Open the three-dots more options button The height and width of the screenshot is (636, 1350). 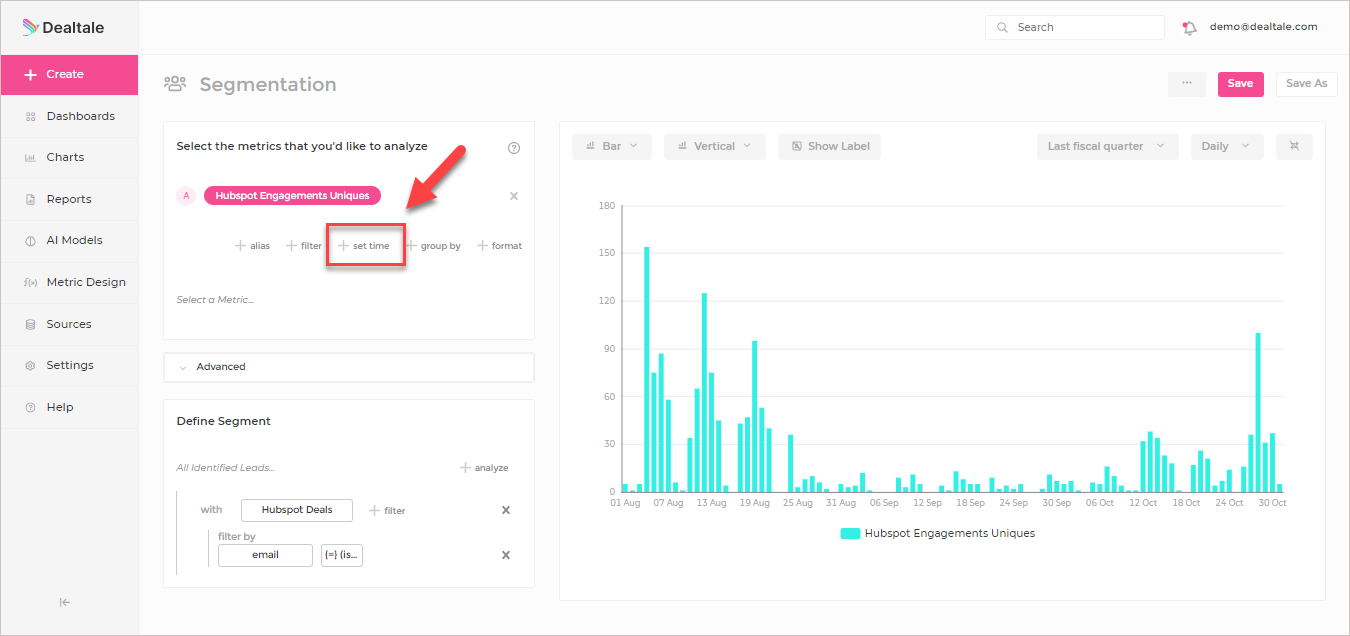(x=1186, y=84)
